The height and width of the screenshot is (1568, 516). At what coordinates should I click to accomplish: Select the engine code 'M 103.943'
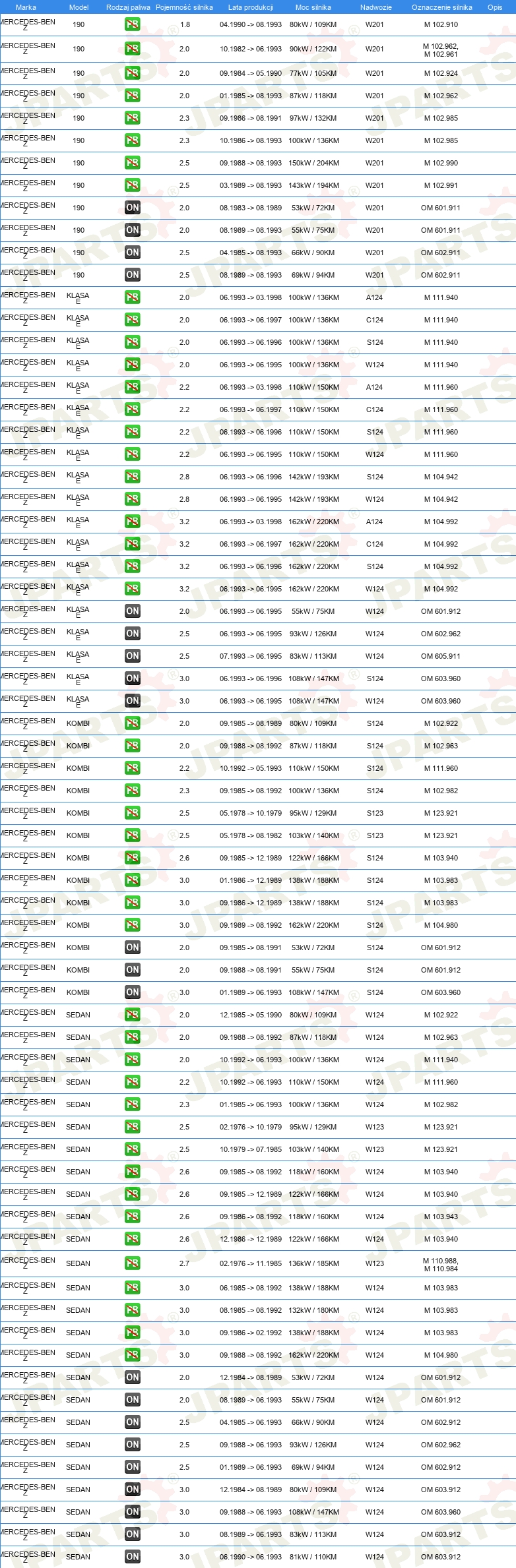[441, 1217]
